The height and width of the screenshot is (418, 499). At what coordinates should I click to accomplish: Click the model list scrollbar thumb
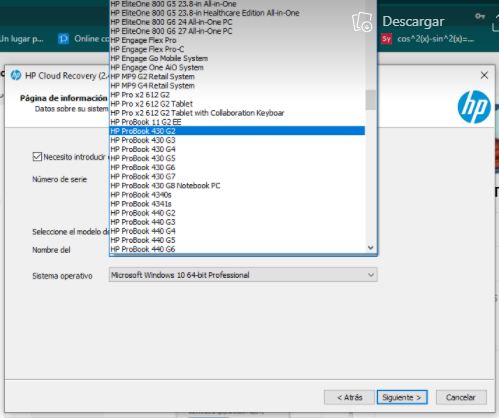click(371, 100)
